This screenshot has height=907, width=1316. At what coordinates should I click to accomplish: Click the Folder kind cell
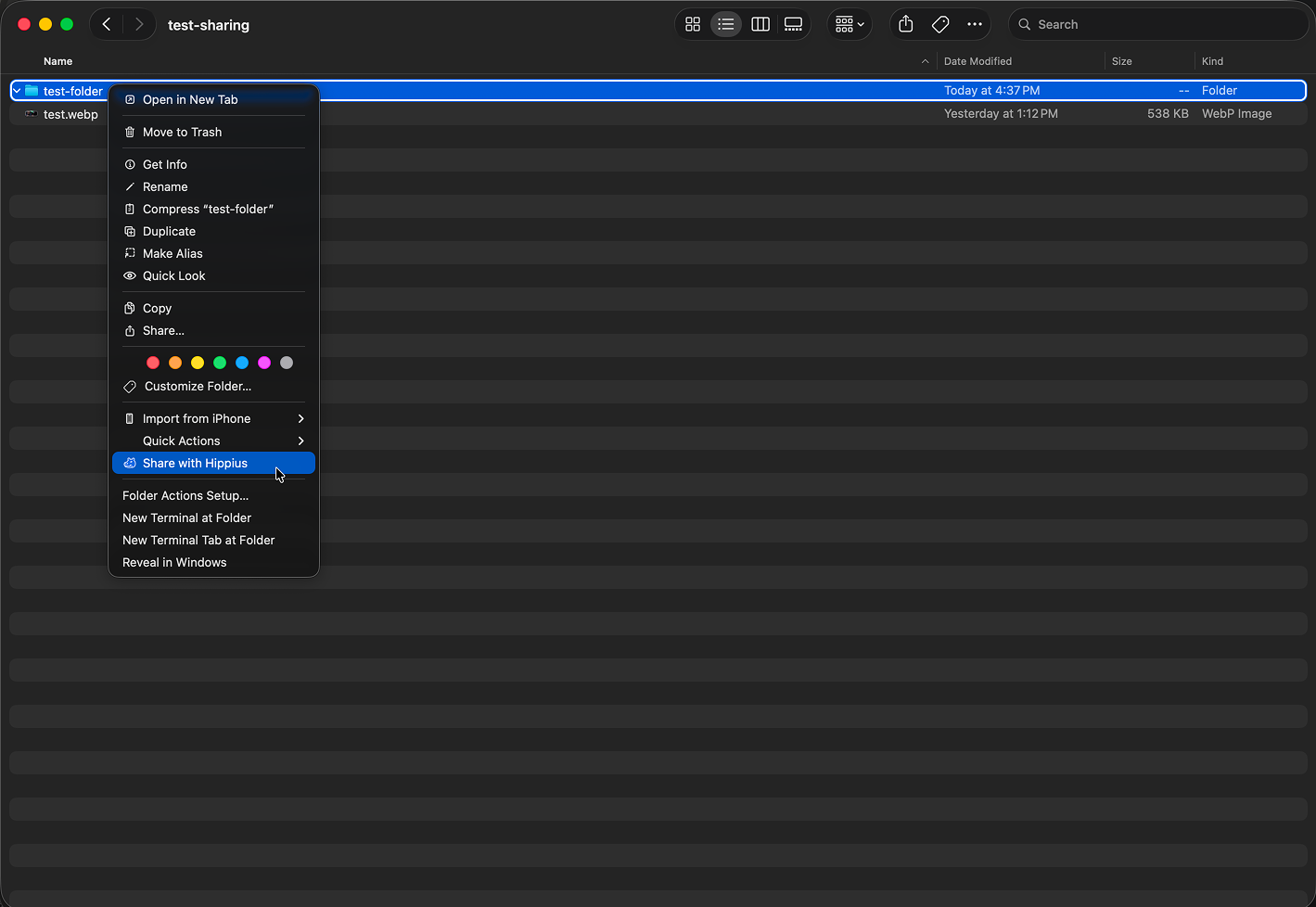coord(1219,90)
